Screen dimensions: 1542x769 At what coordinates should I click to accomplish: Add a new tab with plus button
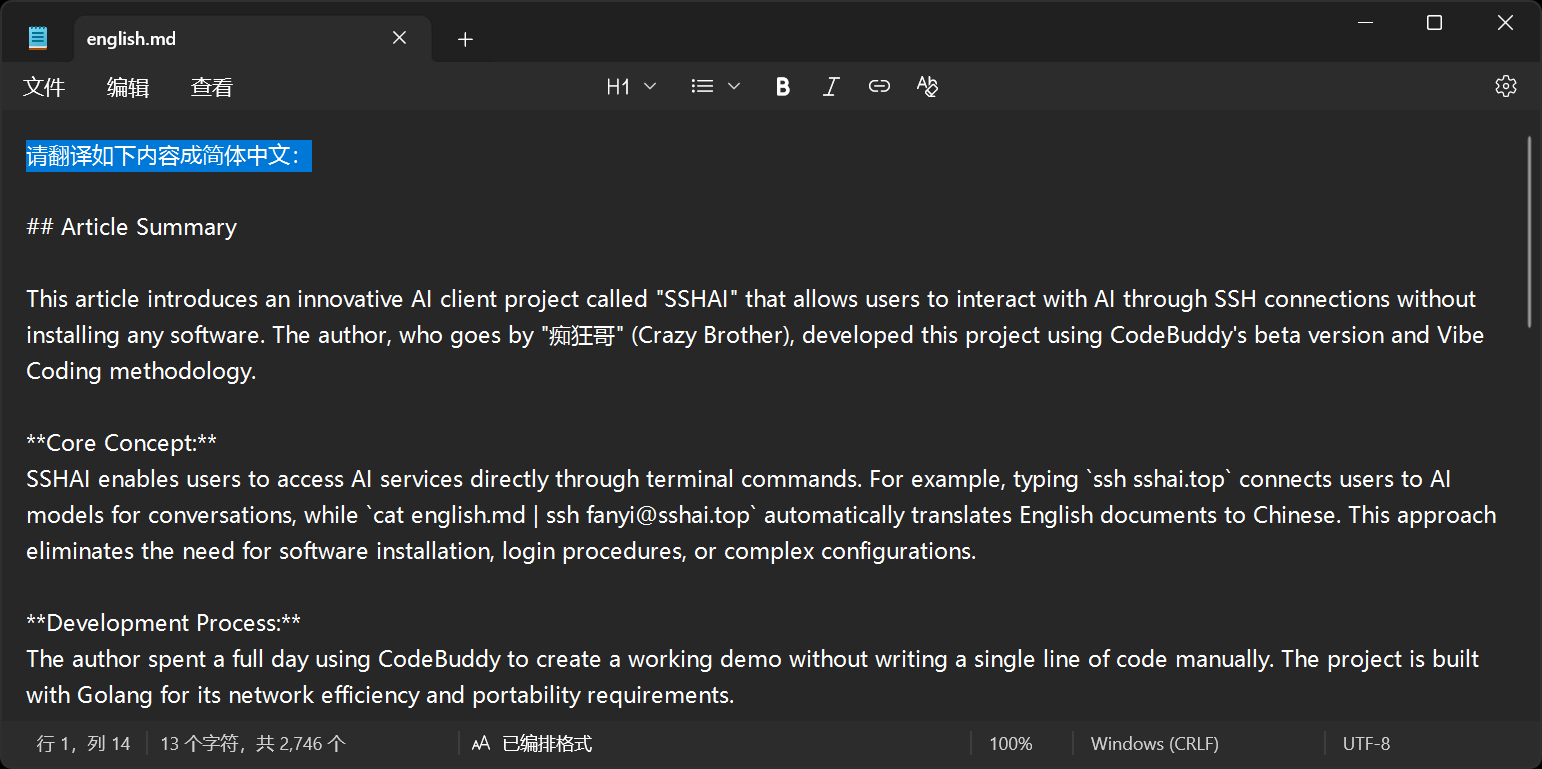[x=465, y=39]
